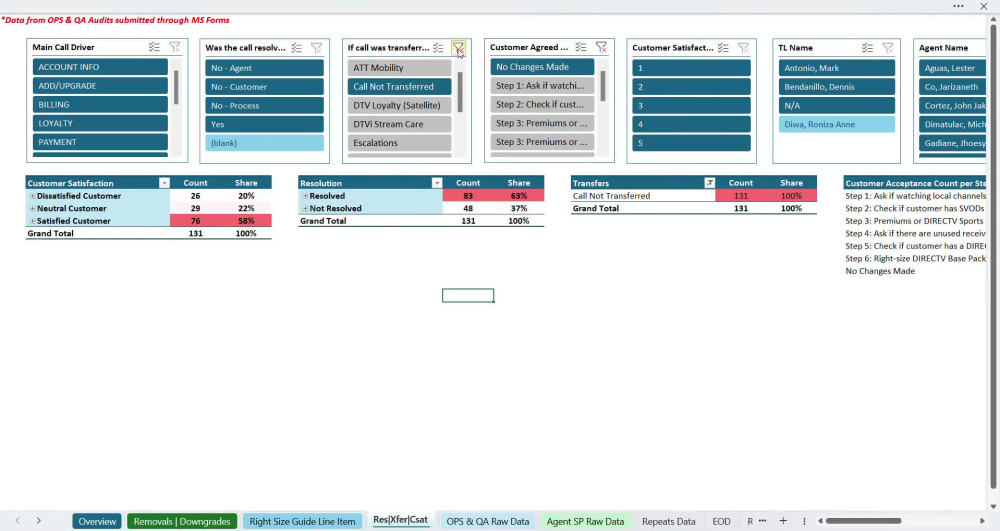Select satisfaction rating 1
The width and height of the screenshot is (1000, 531).
(x=691, y=68)
